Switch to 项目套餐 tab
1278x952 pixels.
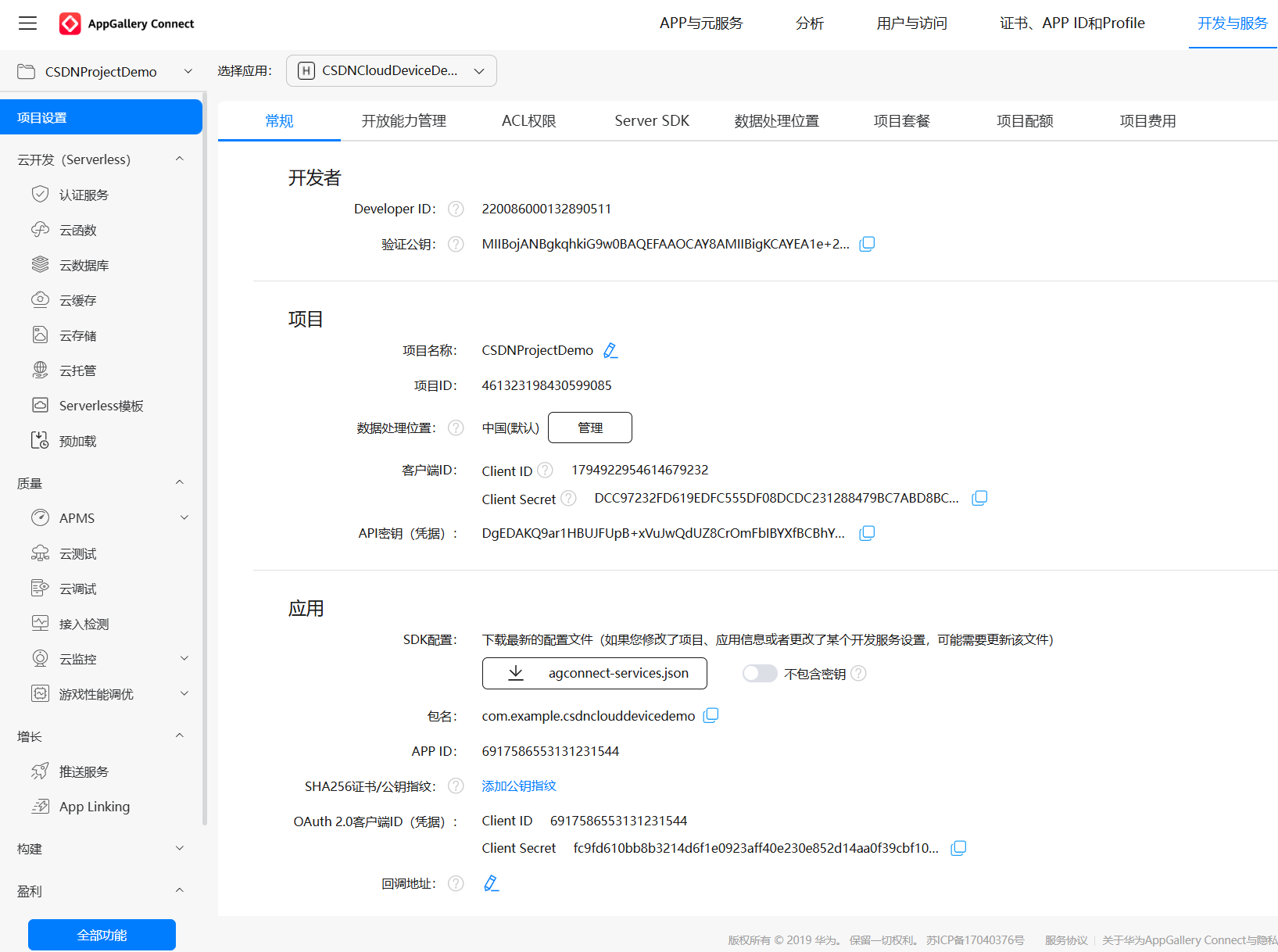point(902,120)
